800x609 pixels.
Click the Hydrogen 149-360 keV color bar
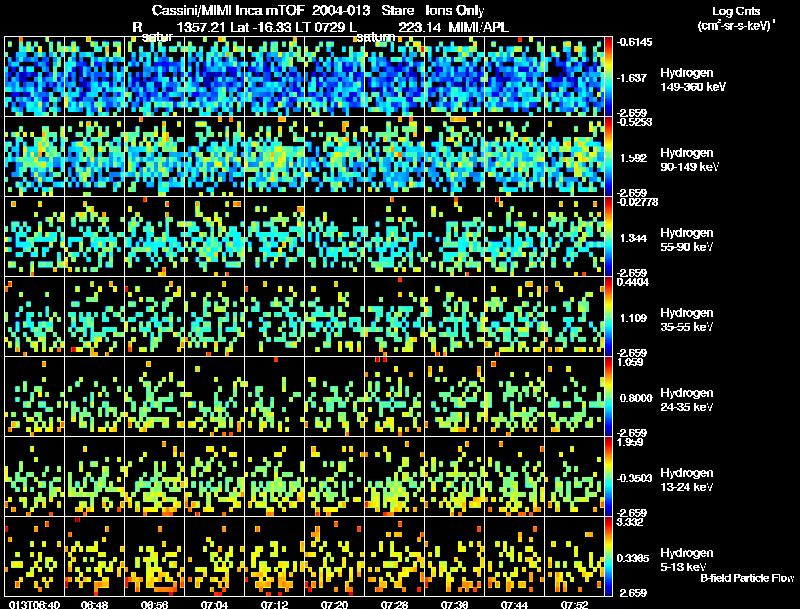(x=608, y=77)
